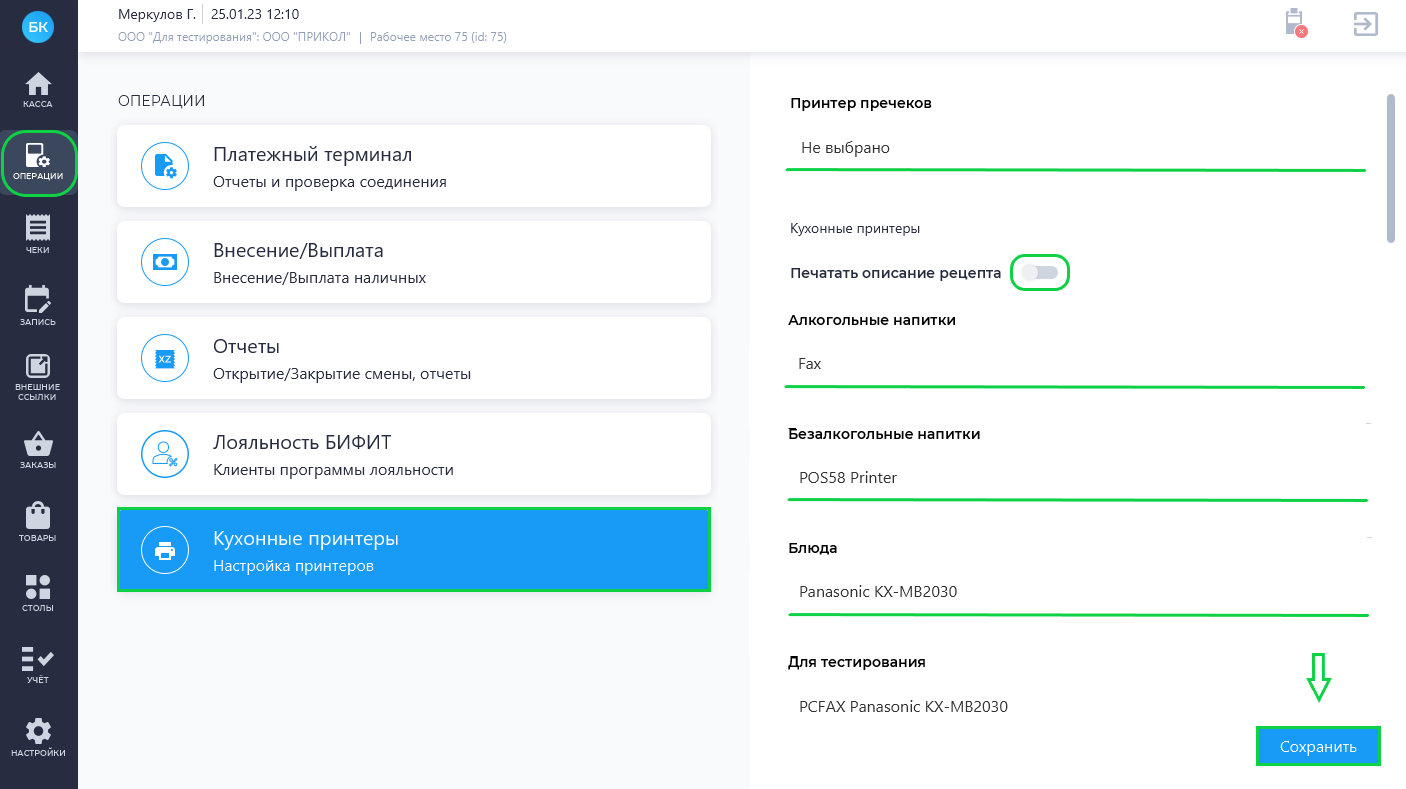1406x789 pixels.
Task: Open Внешние ссылки in the sidebar
Action: click(x=38, y=379)
